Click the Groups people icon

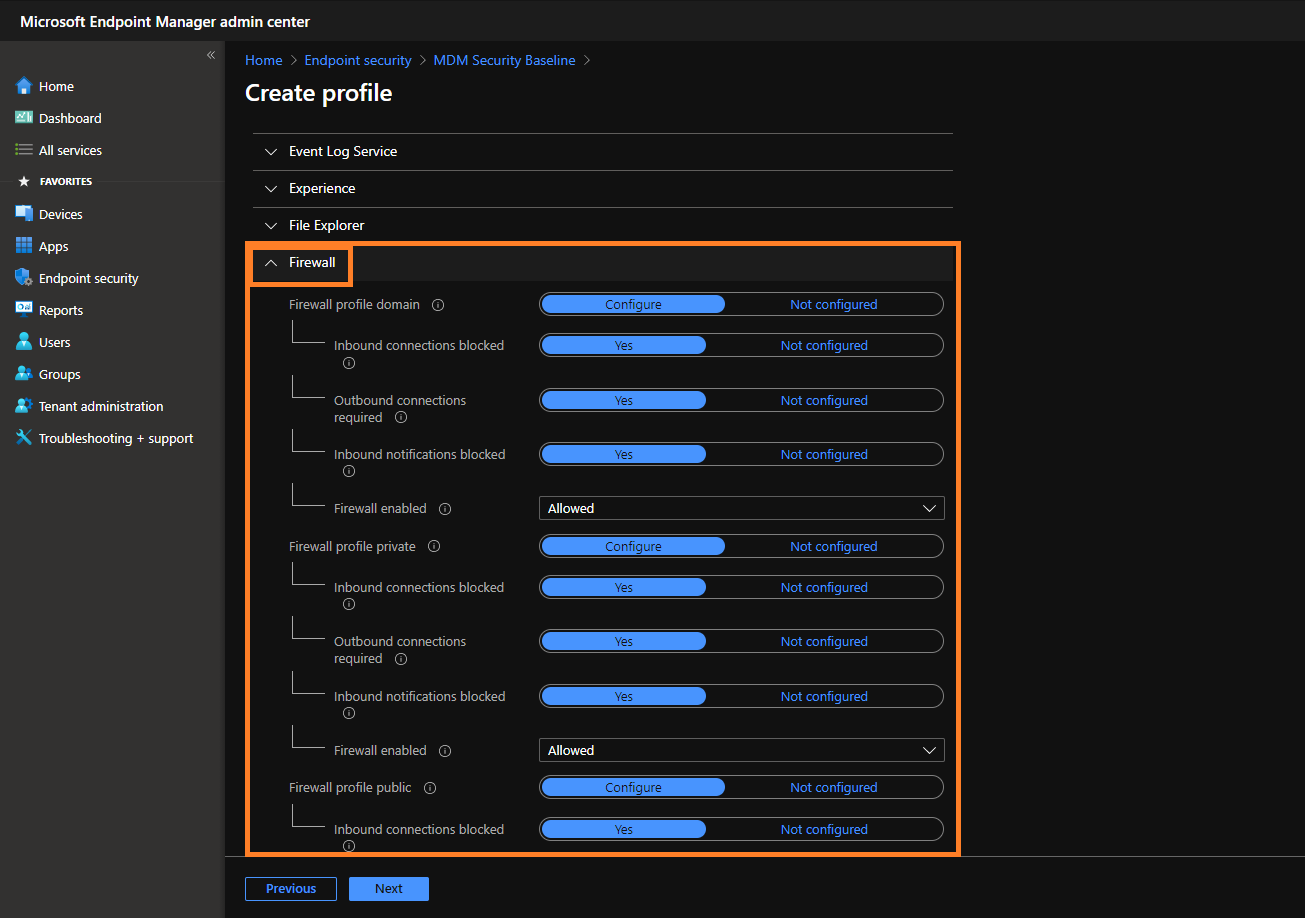(x=24, y=374)
